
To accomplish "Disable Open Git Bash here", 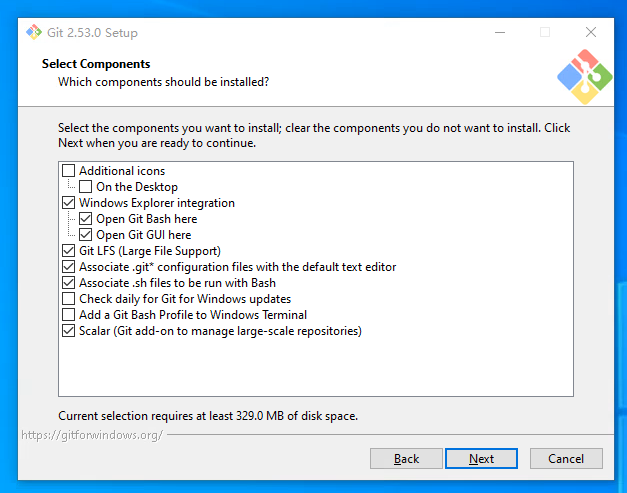I will coord(86,219).
